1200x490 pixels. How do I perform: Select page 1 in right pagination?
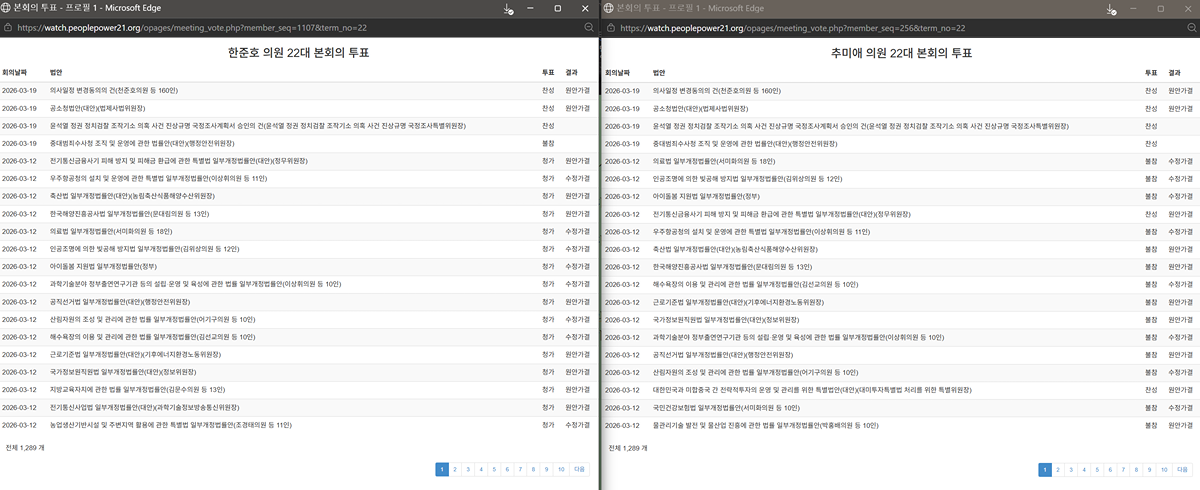click(1045, 468)
